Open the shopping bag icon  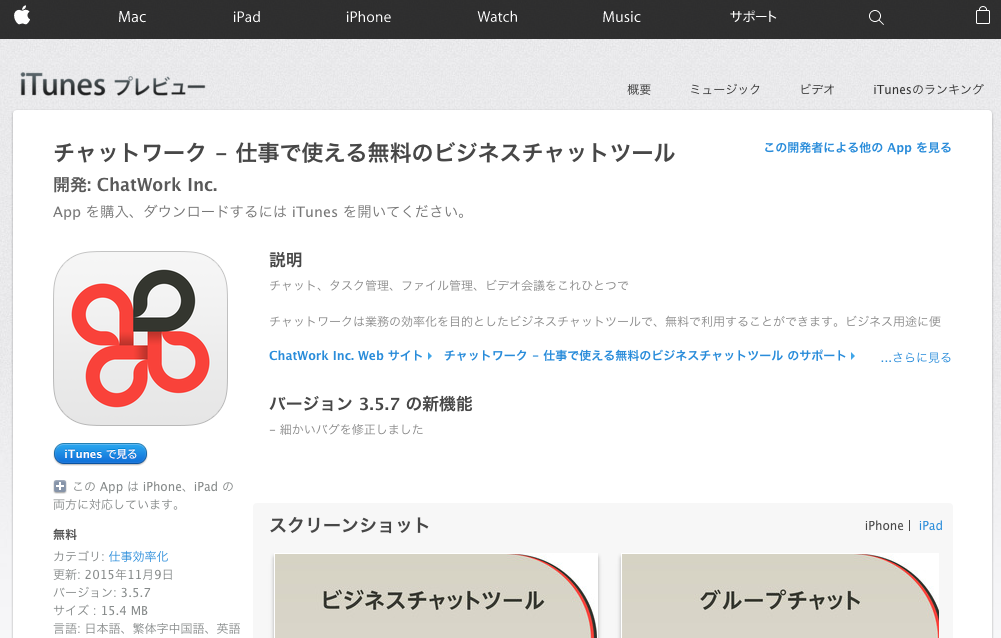[982, 16]
